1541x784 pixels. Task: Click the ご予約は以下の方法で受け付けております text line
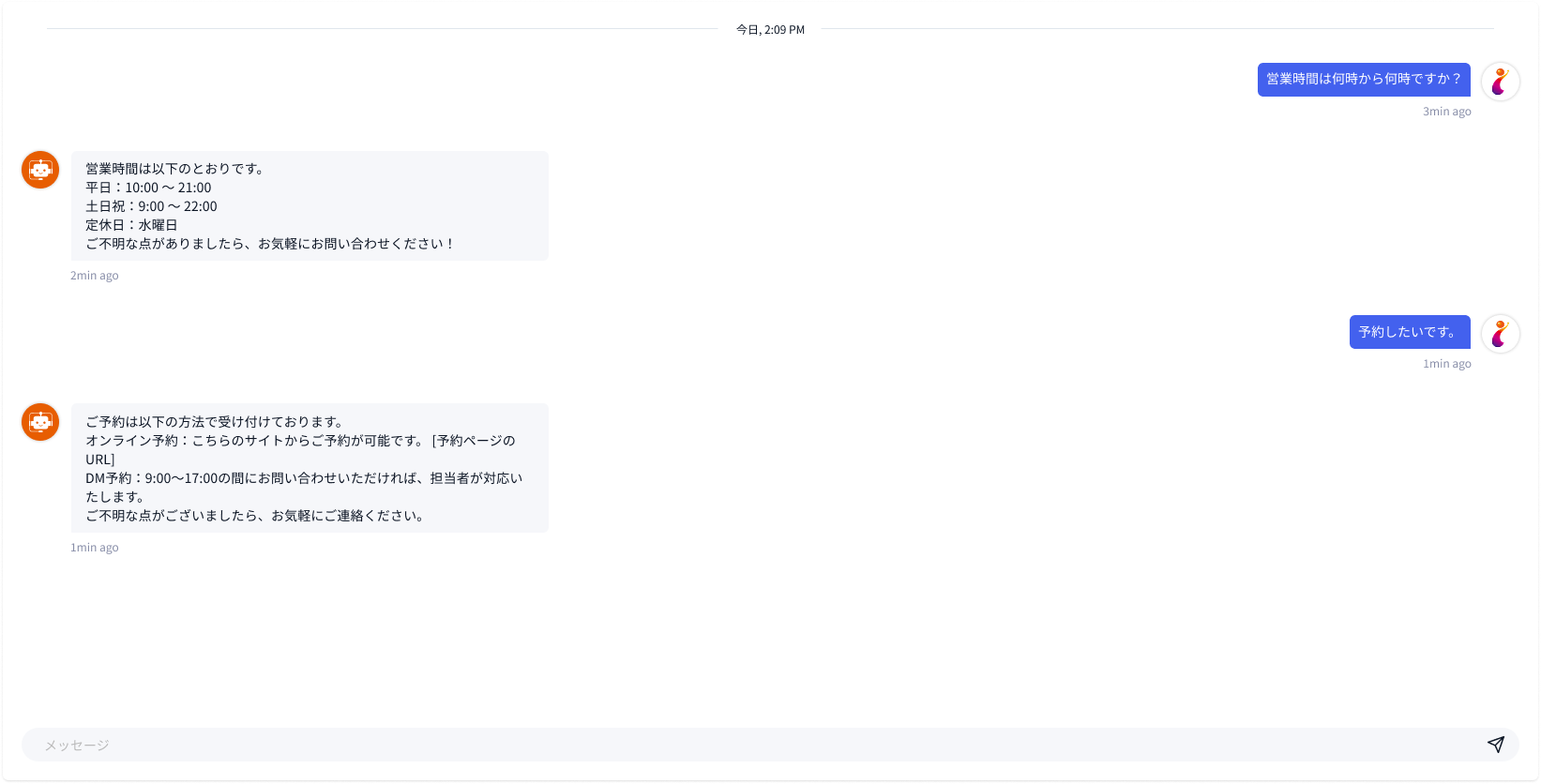pos(215,422)
